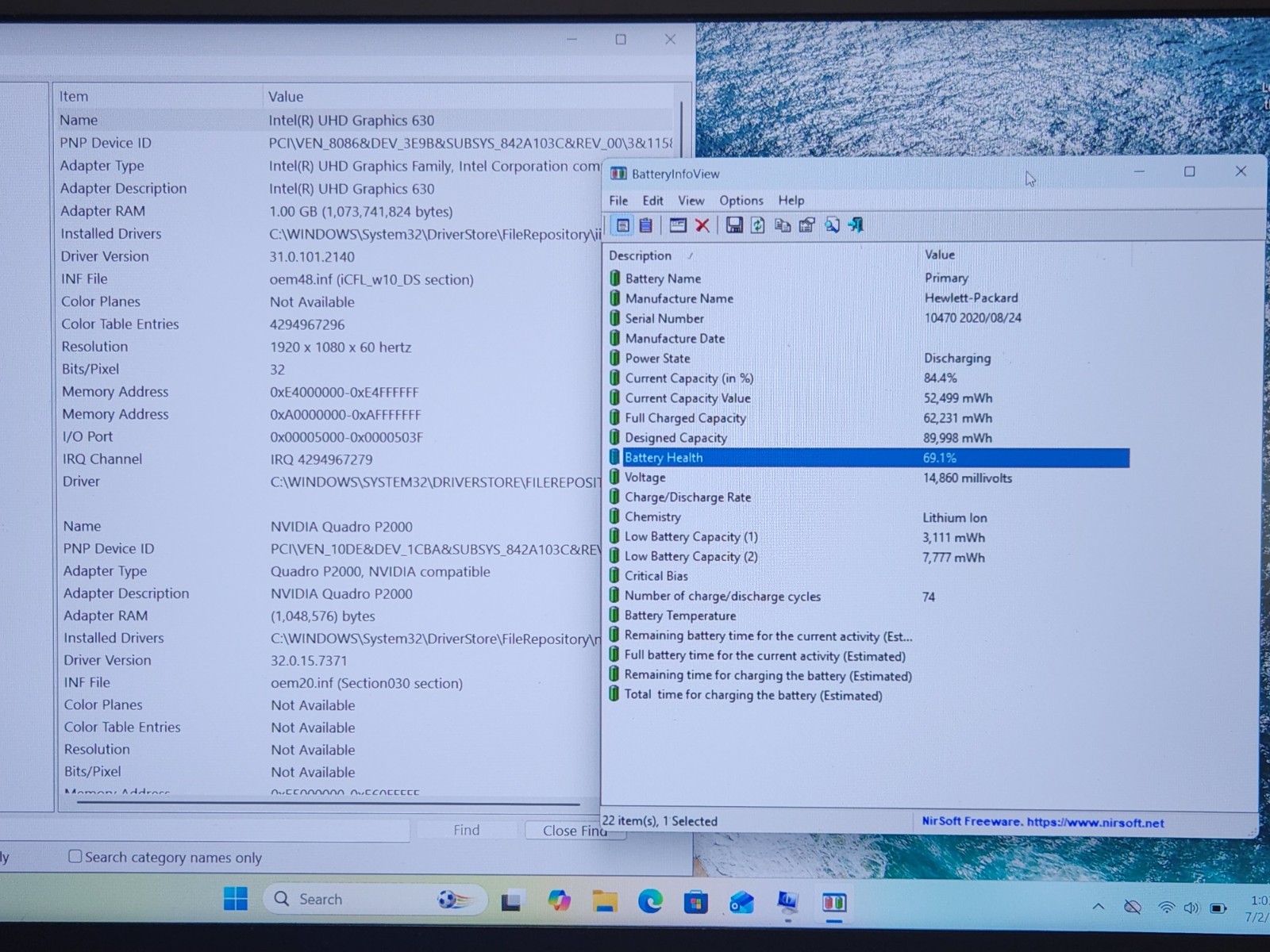Click the Driver Version 31.0.101.2140 value
The height and width of the screenshot is (952, 1270).
tap(312, 257)
